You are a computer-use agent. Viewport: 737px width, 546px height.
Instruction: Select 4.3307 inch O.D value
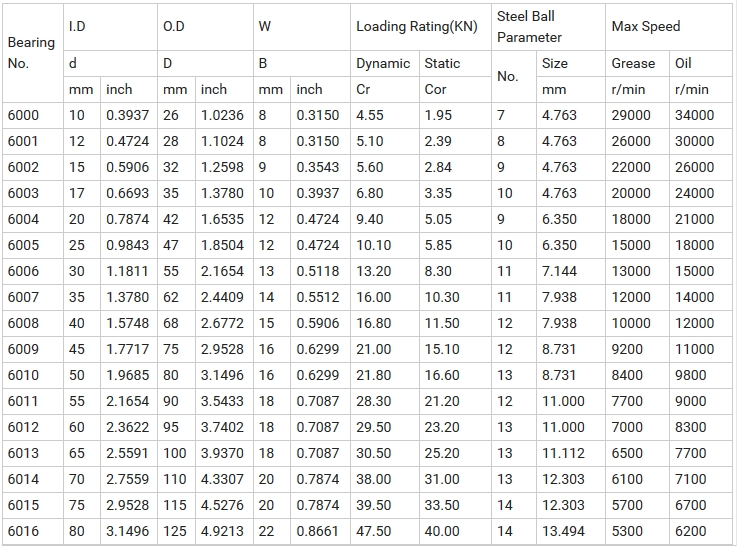222,479
